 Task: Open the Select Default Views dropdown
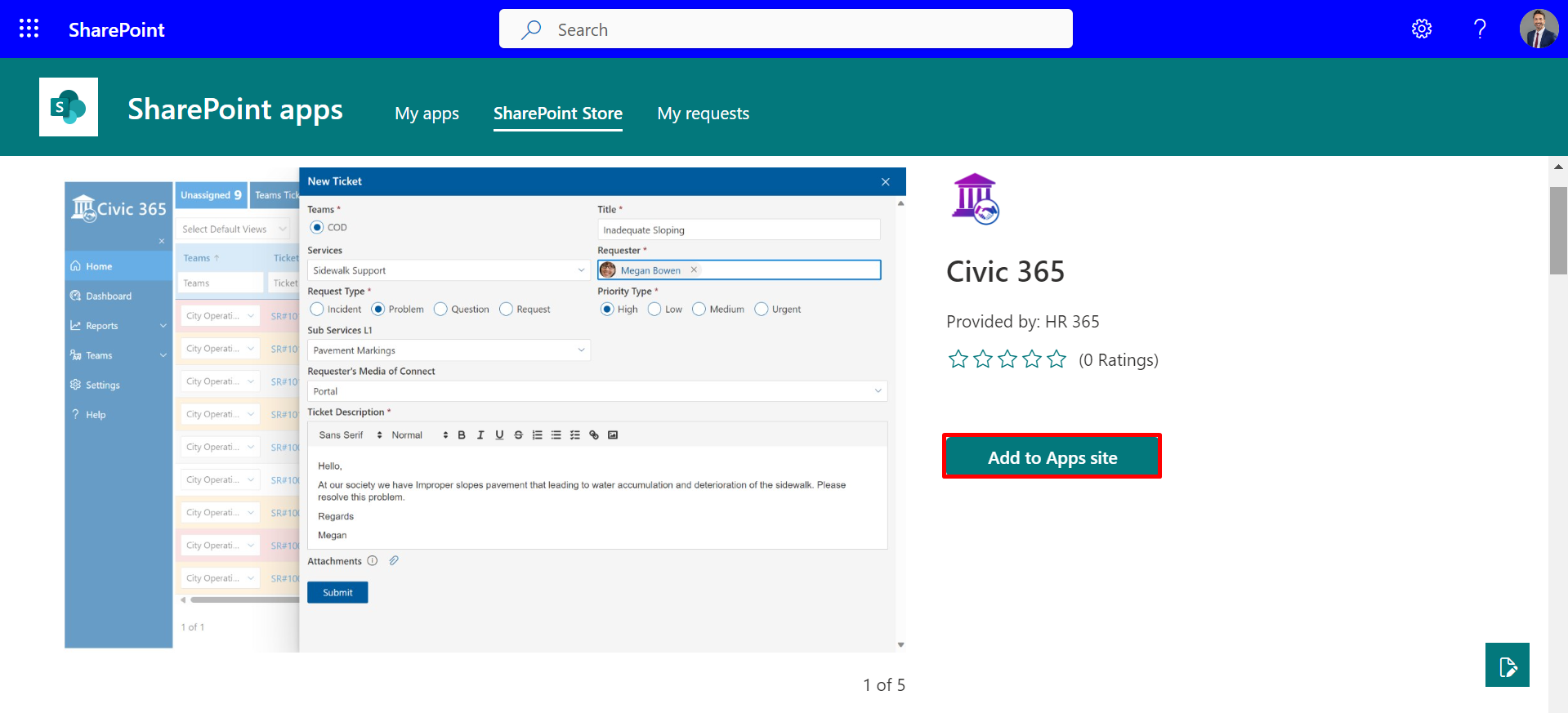coord(235,229)
